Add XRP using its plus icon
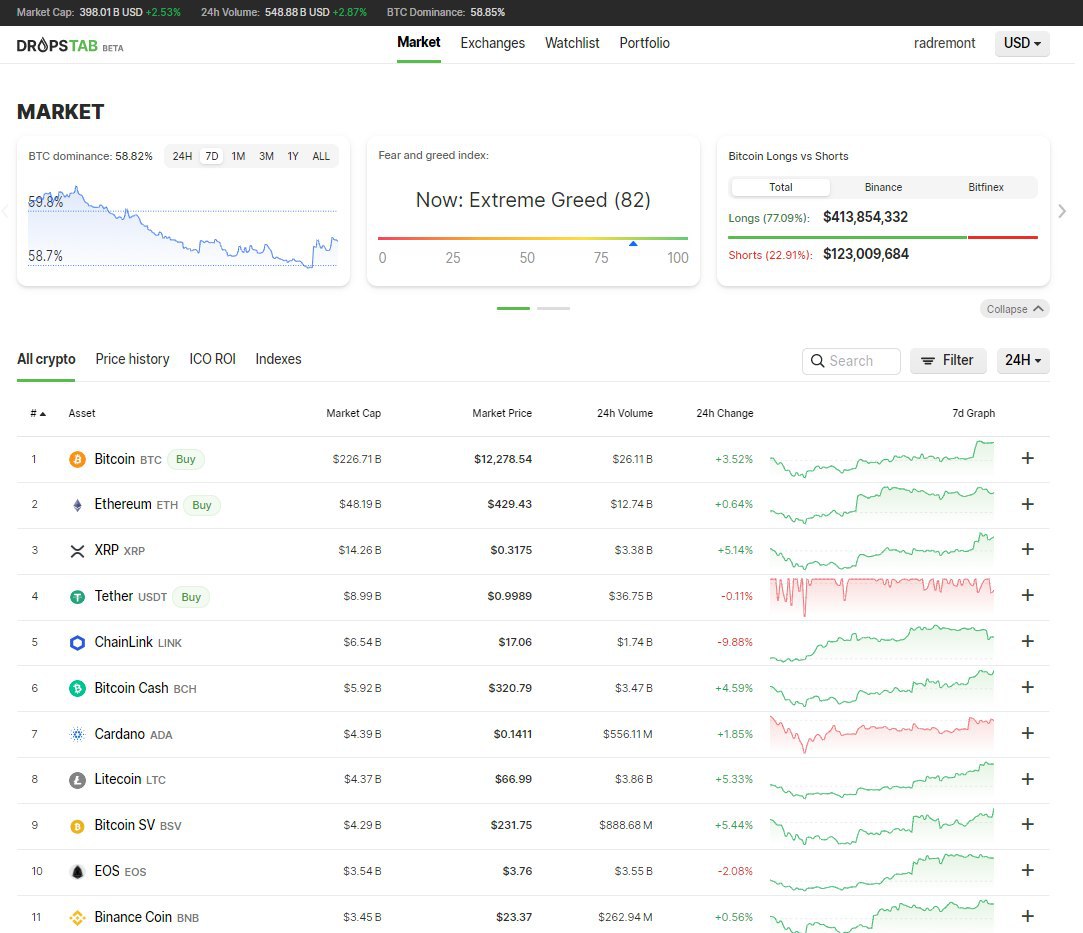Screen dimensions: 1083x933 [1028, 549]
